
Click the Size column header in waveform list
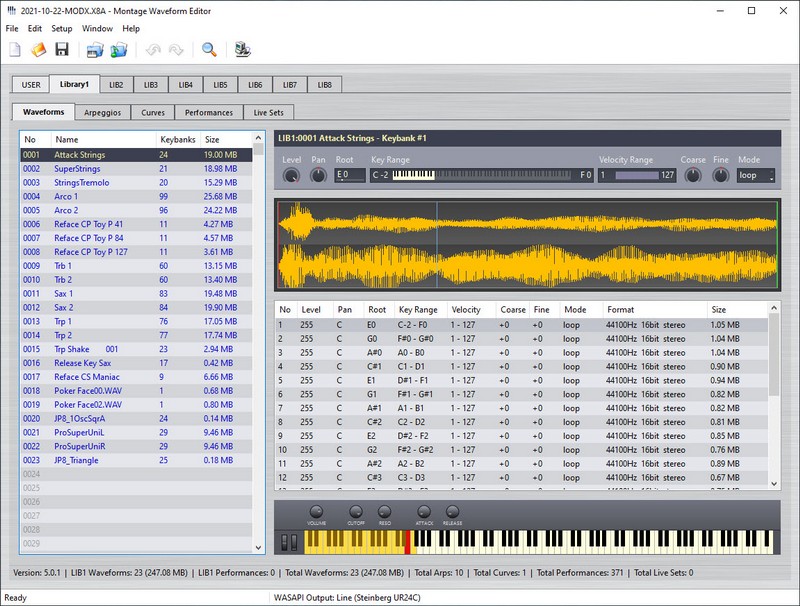pyautogui.click(x=212, y=140)
